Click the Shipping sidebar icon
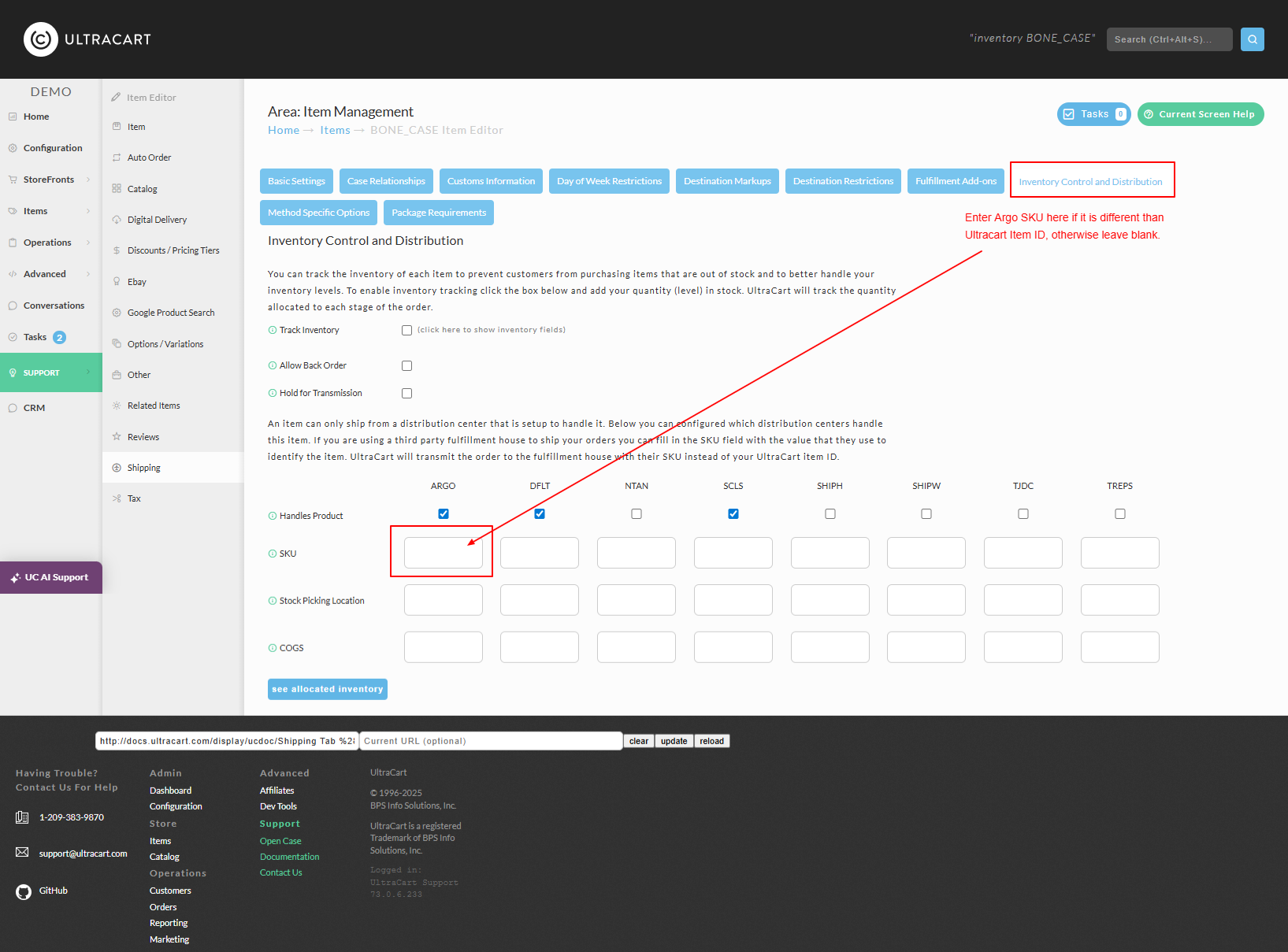This screenshot has width=1288, height=952. (x=117, y=468)
